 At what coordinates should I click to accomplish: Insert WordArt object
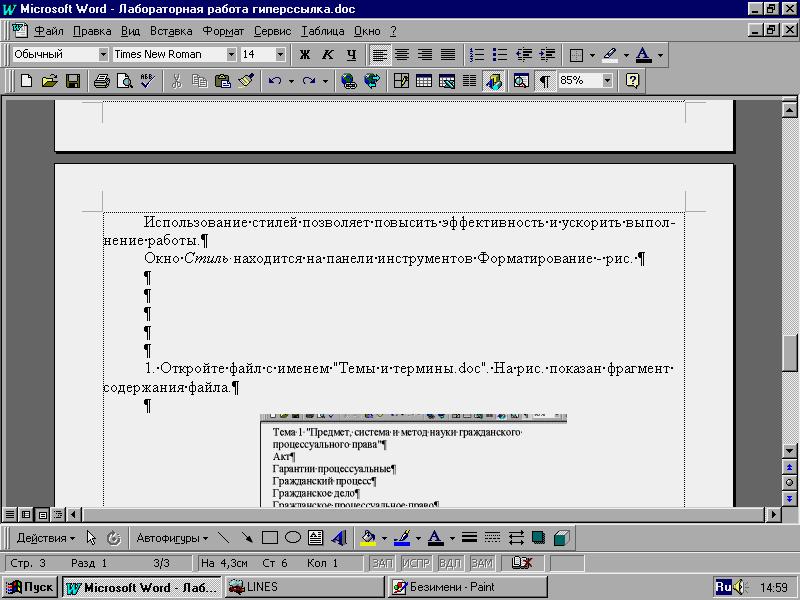click(339, 538)
